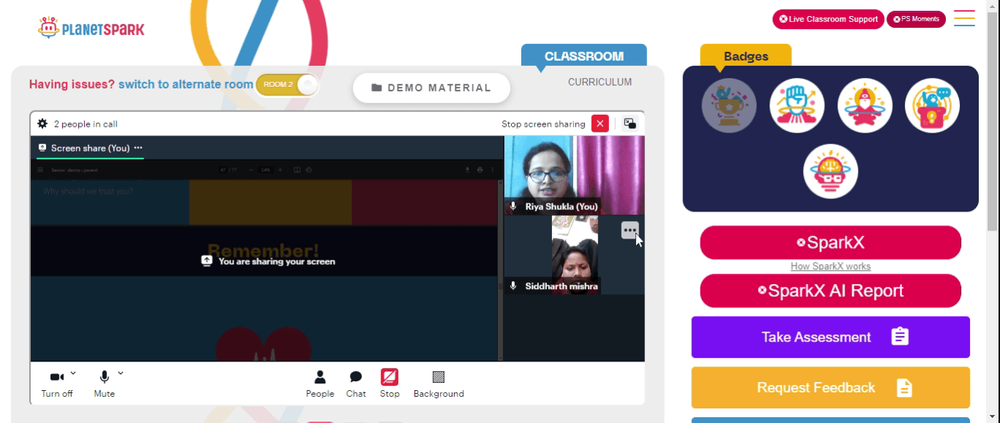This screenshot has height=423, width=1000.
Task: Open the Chat panel
Action: (x=356, y=385)
